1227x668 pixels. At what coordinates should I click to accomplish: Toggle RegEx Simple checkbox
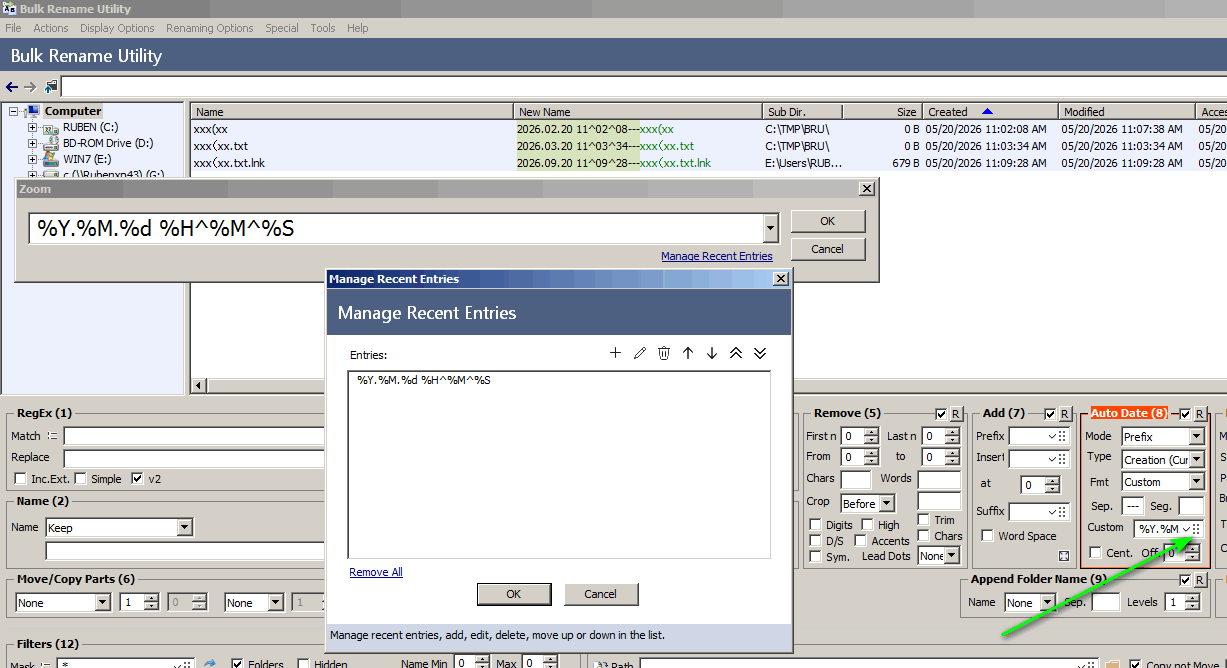point(80,479)
